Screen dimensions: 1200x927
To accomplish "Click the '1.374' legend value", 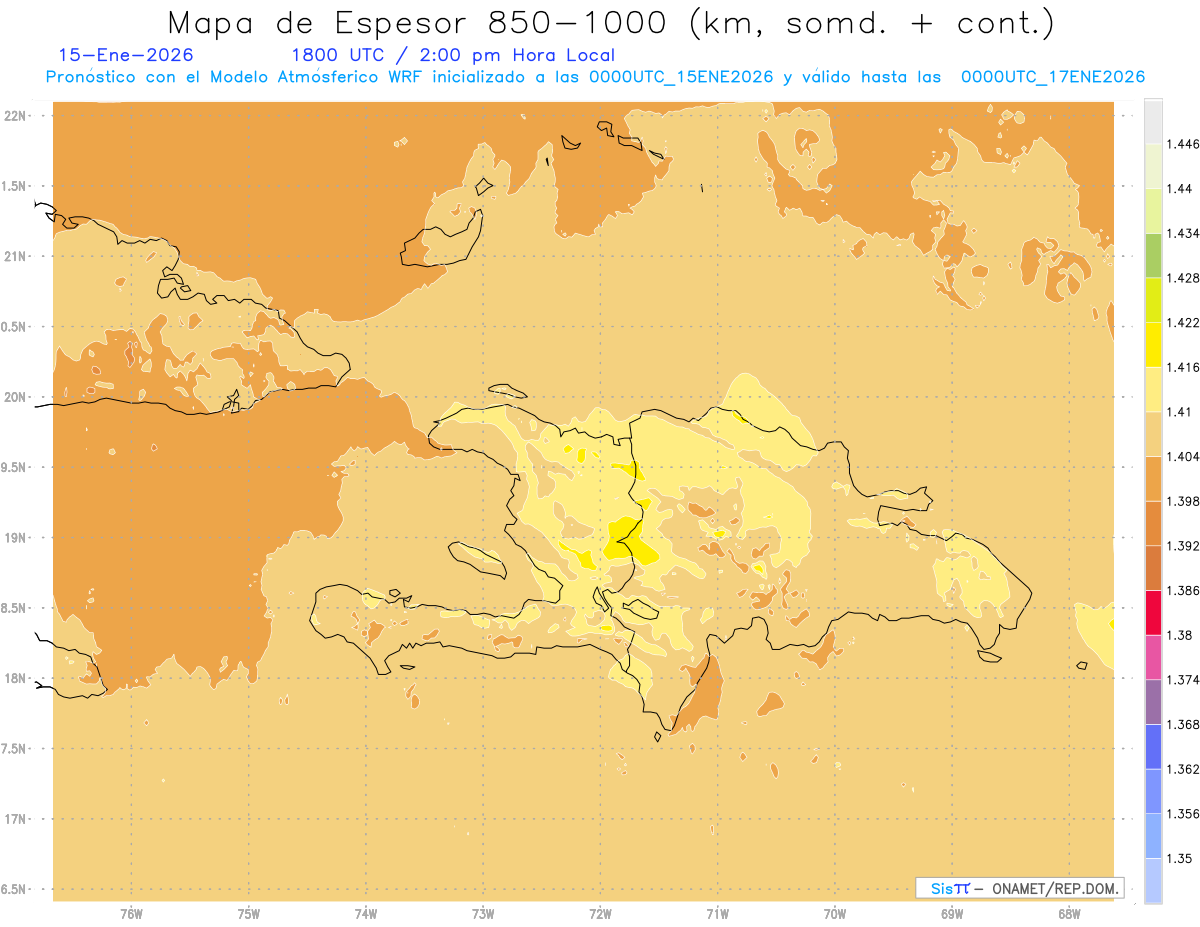I will point(1183,680).
